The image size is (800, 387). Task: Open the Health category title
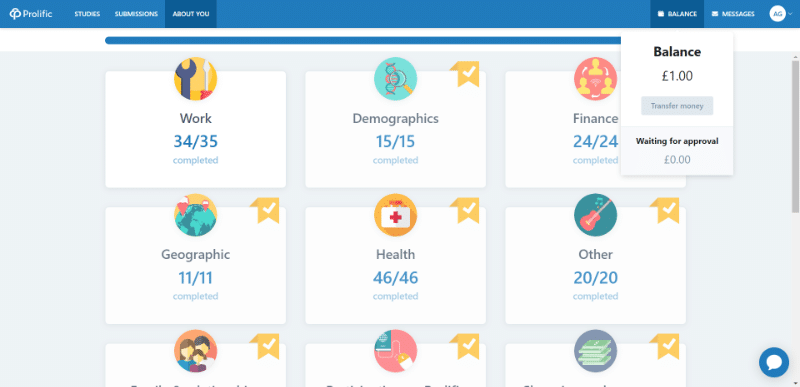(x=395, y=254)
